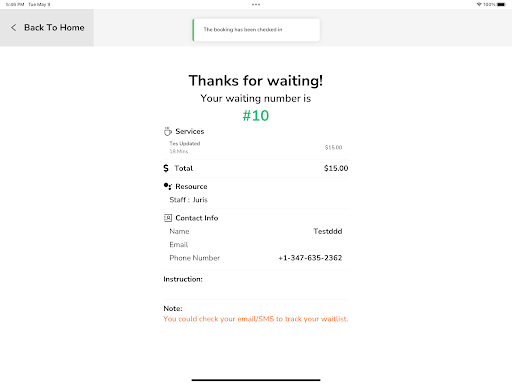The width and height of the screenshot is (512, 384).
Task: Select the Staff: Juris entry
Action: pos(188,200)
